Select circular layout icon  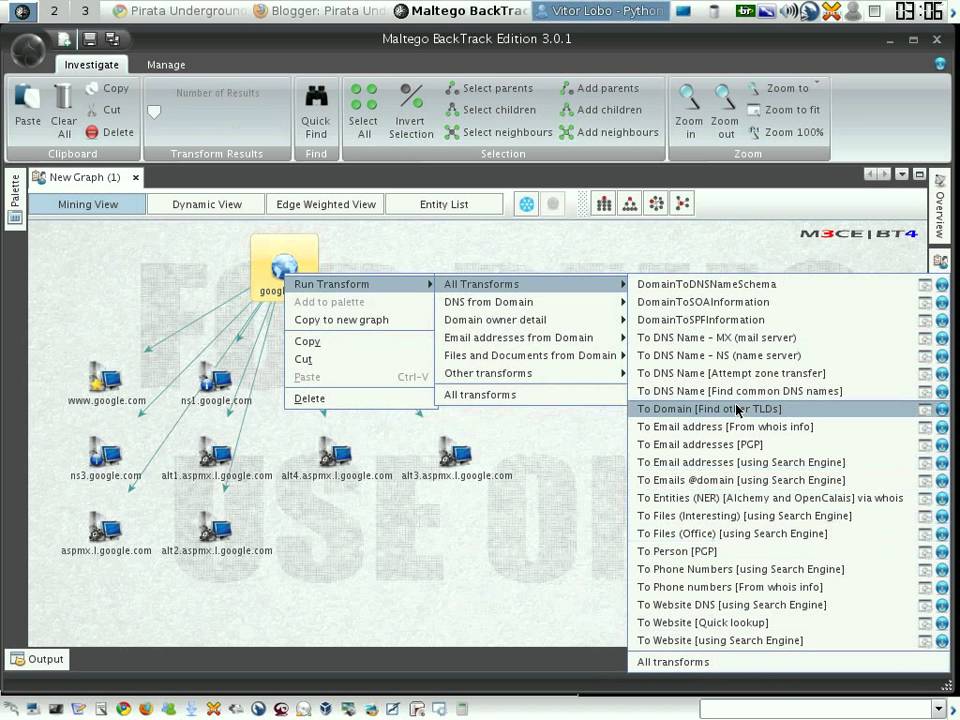(656, 204)
